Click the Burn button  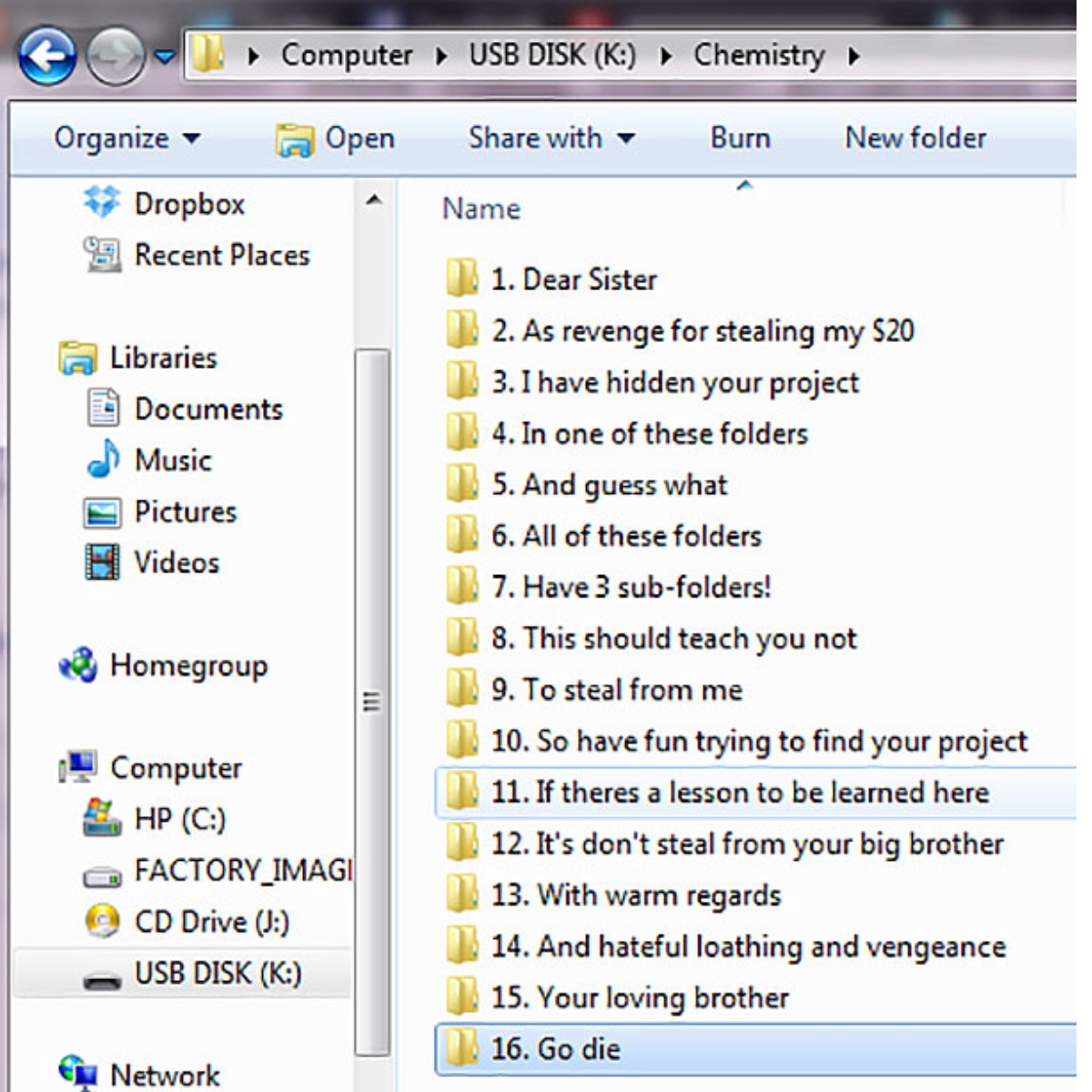point(740,138)
